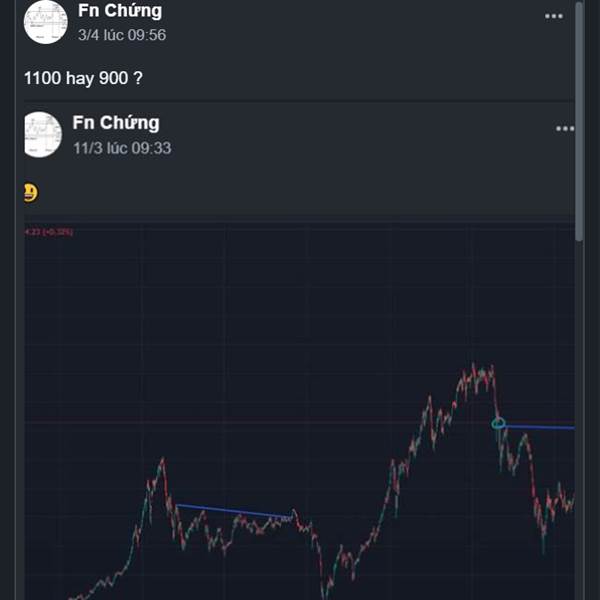Click the scrollbar track below the thumb
The image size is (600, 600).
580,420
